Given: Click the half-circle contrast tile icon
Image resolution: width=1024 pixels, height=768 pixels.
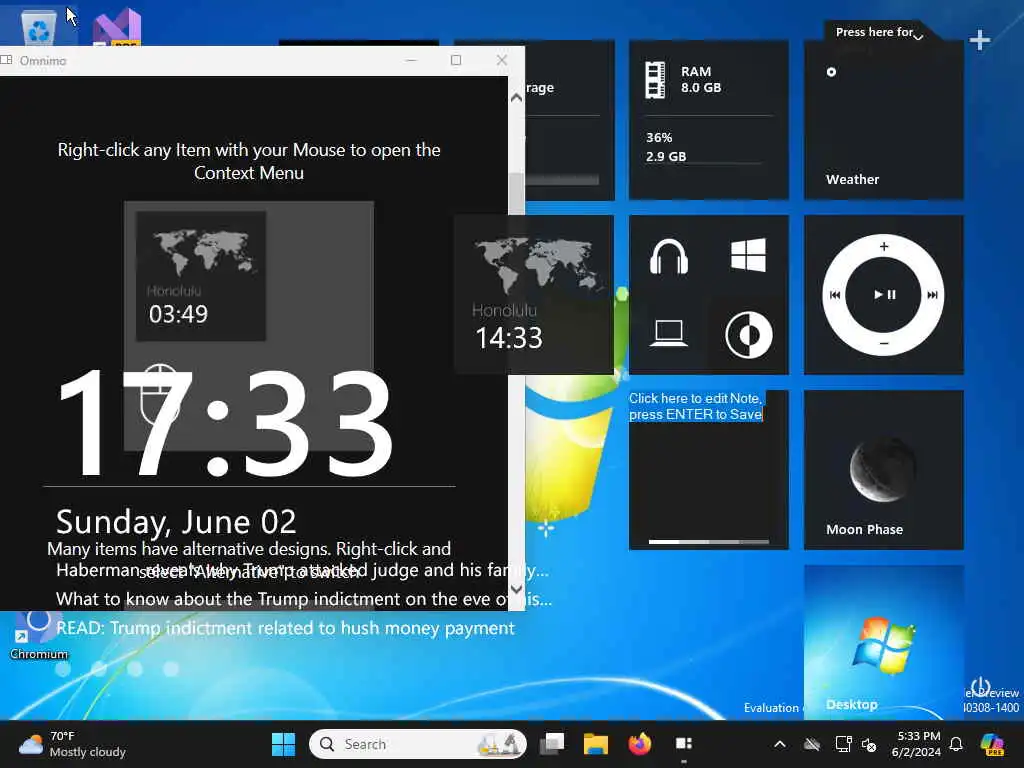Looking at the screenshot, I should [x=749, y=335].
